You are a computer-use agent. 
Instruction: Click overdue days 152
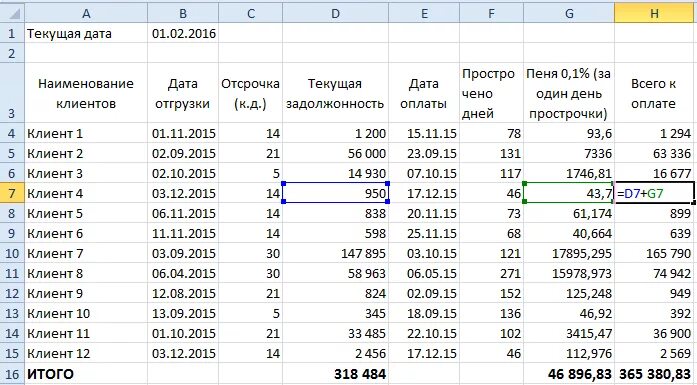click(492, 293)
